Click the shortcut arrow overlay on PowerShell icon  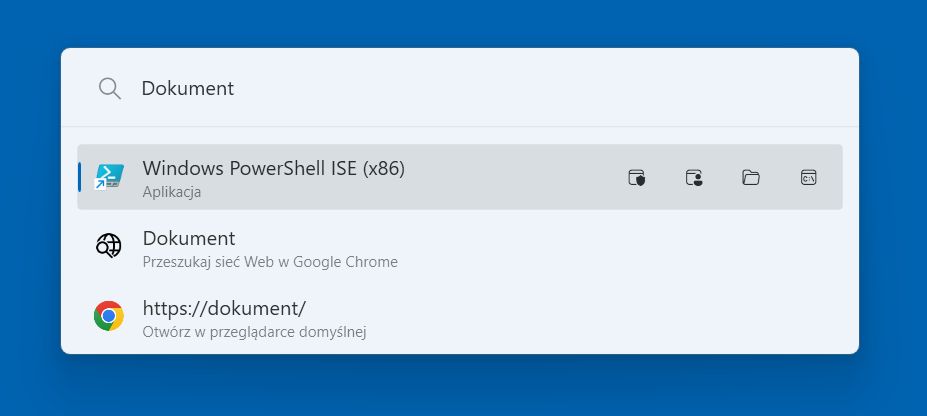point(101,185)
